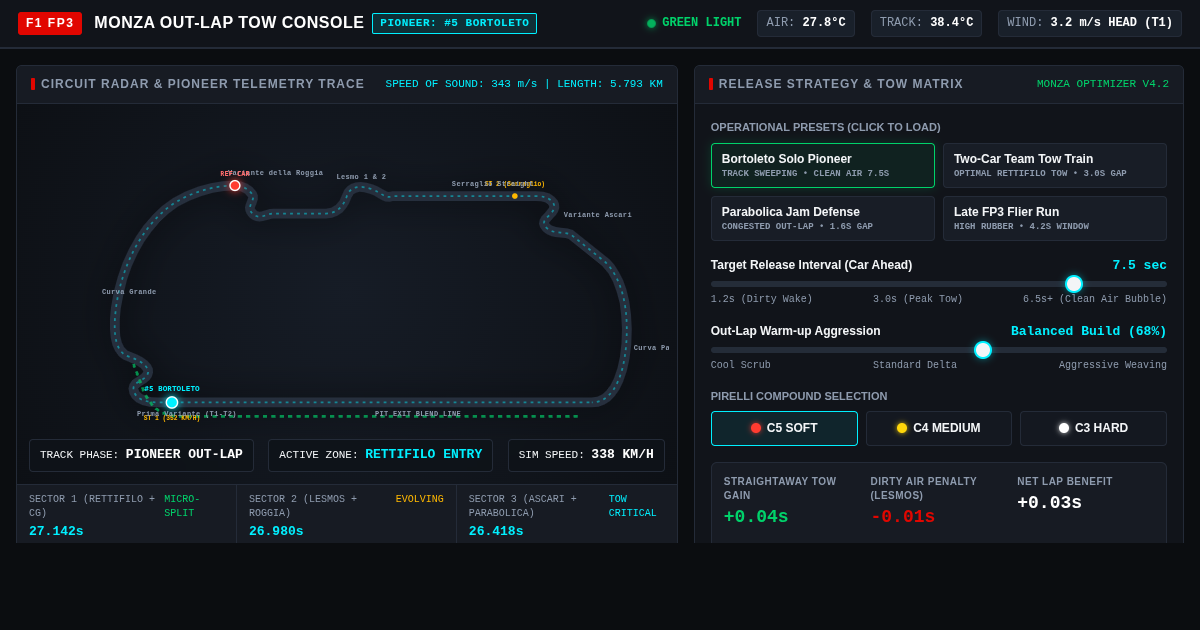Click the Operational Presets heading
Image resolution: width=1200 pixels, height=630 pixels.
click(x=826, y=127)
